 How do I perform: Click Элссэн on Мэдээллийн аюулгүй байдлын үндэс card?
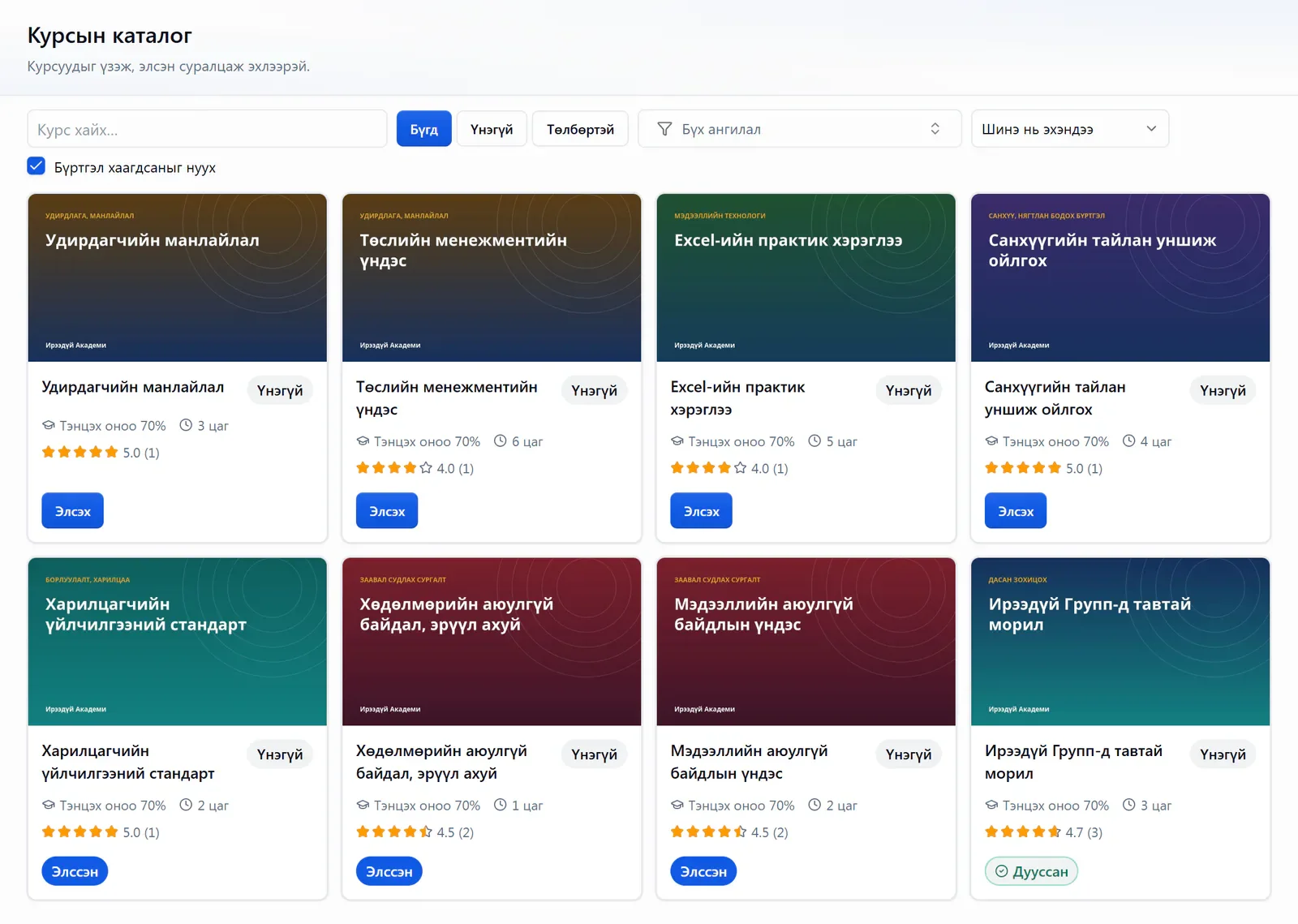tap(703, 871)
